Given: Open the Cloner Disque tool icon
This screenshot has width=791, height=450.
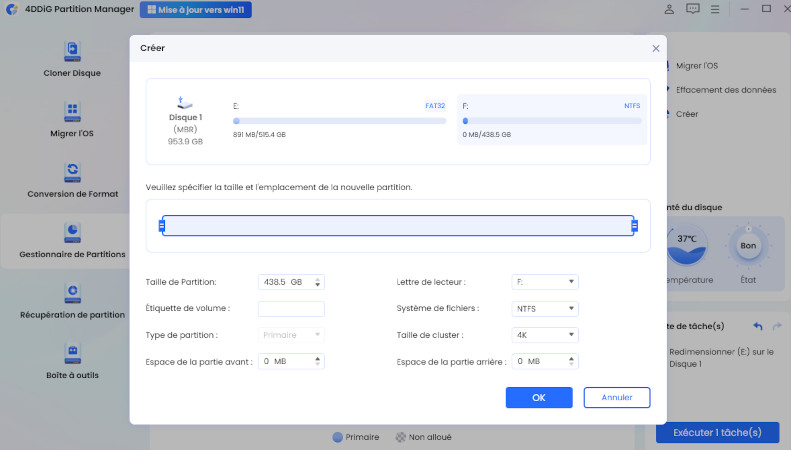Looking at the screenshot, I should [72, 51].
